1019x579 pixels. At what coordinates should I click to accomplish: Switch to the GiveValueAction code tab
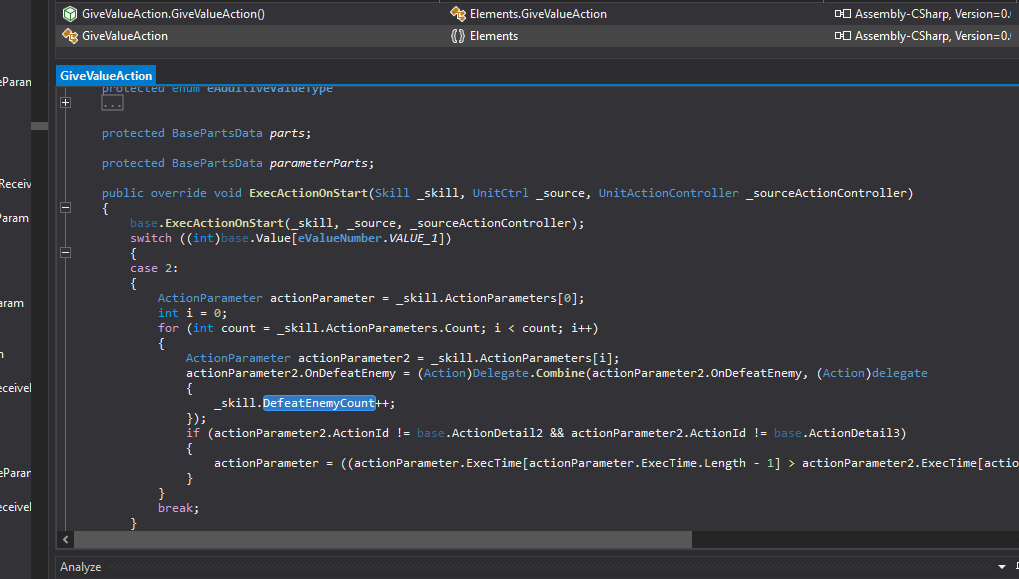(106, 75)
